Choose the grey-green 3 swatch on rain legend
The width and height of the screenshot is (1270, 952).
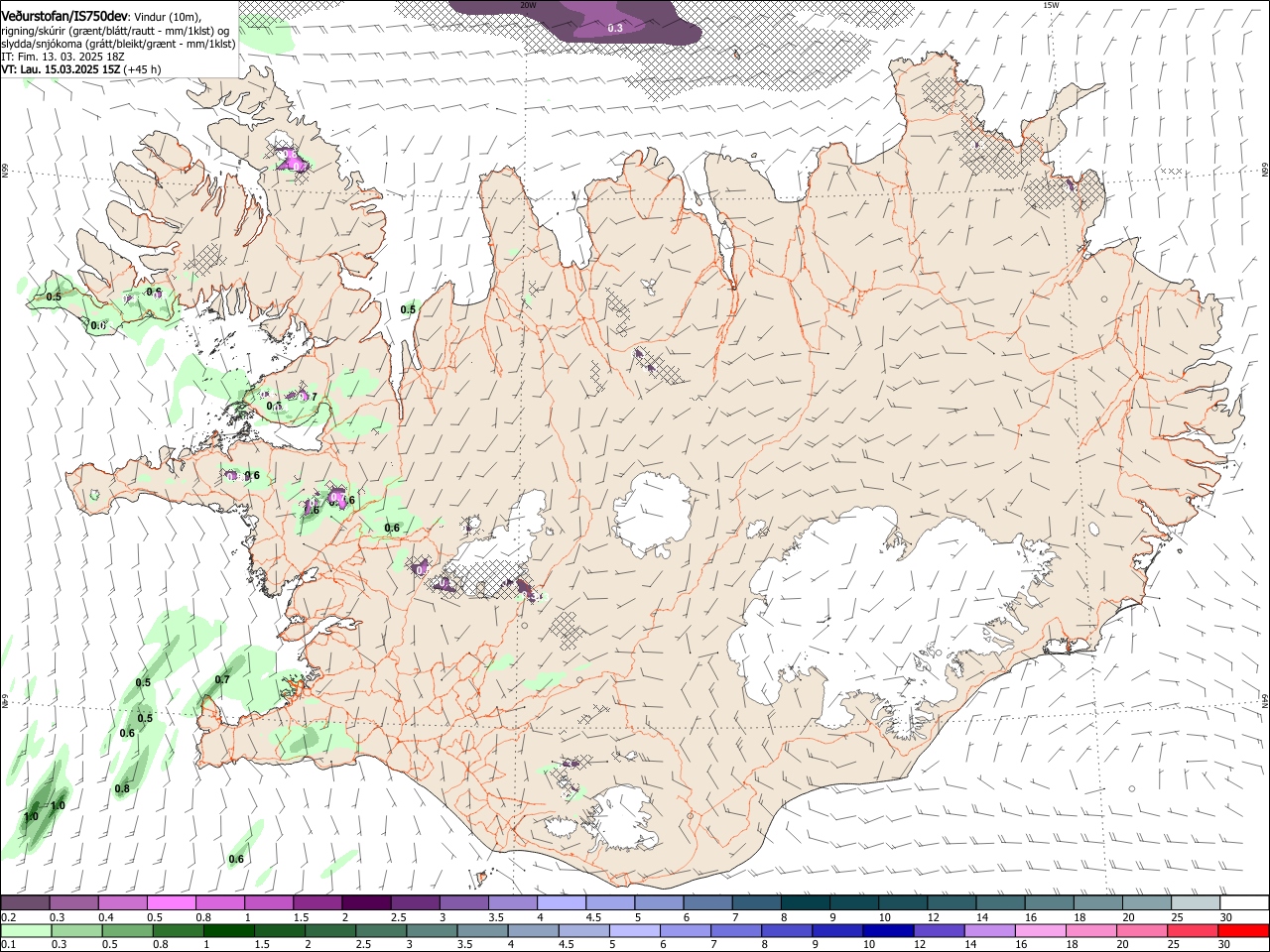pos(432,930)
